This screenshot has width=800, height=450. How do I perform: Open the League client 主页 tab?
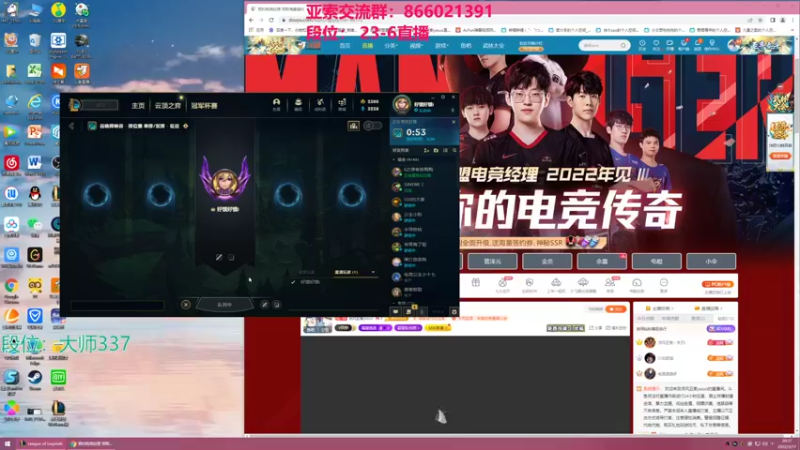(x=138, y=106)
